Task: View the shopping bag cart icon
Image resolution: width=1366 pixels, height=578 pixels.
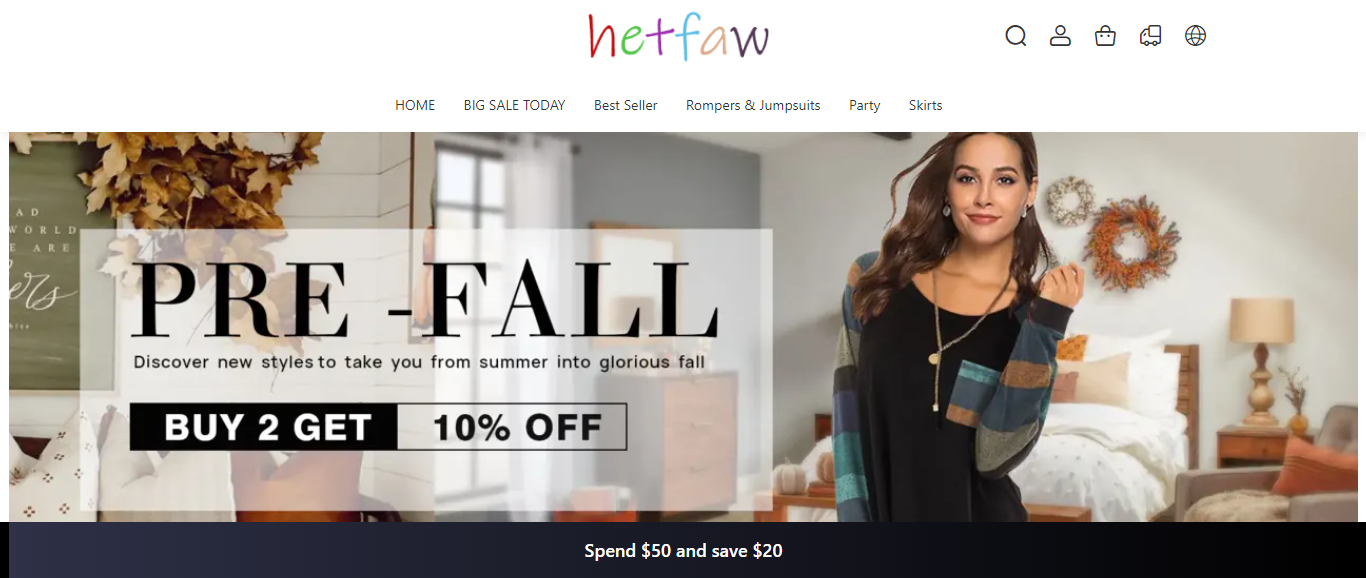Action: coord(1105,36)
